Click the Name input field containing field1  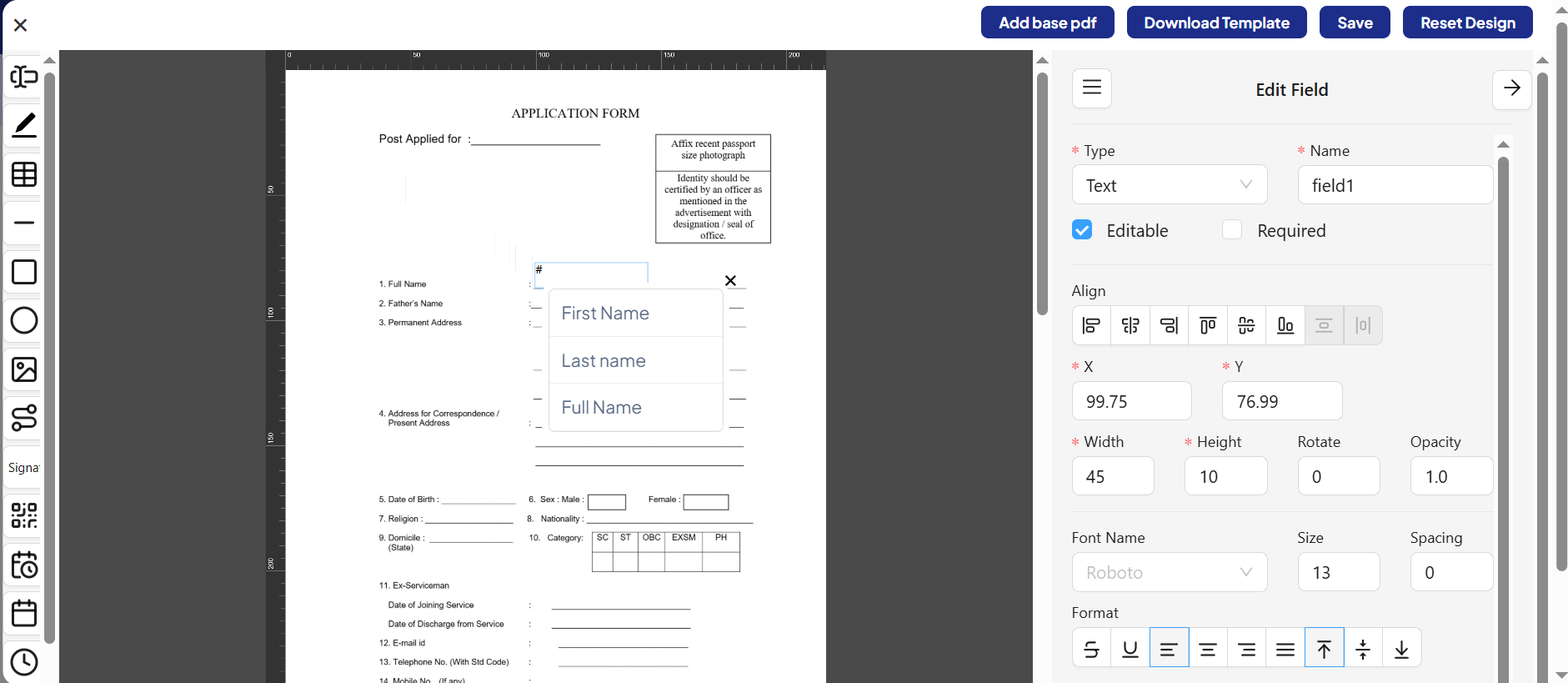1395,185
